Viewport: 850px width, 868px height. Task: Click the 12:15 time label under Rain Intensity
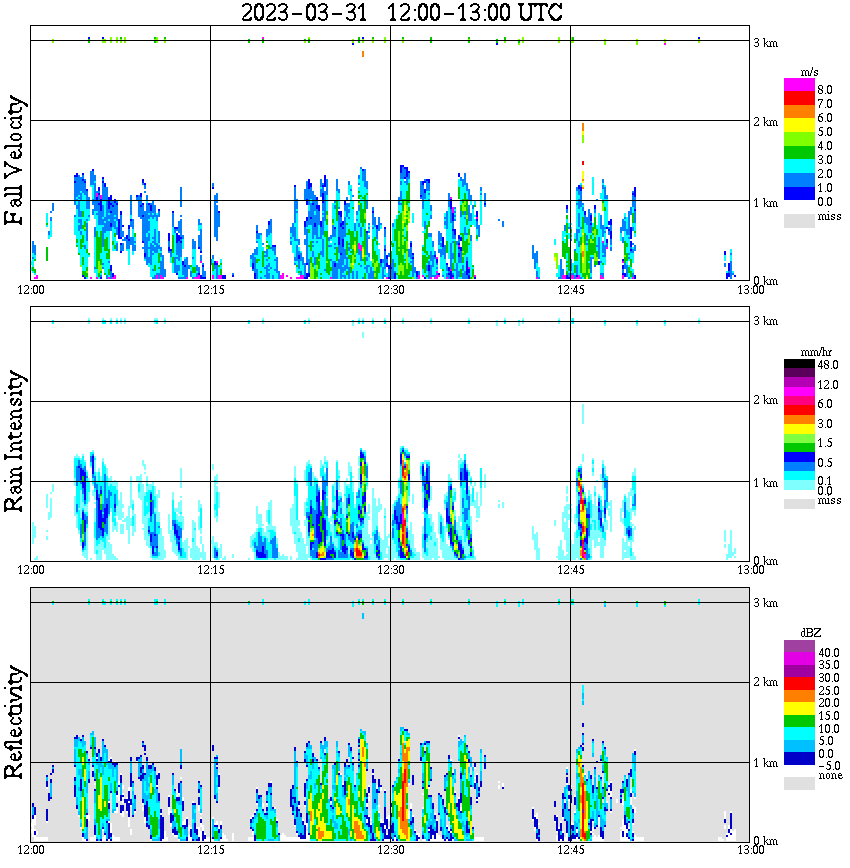point(211,570)
